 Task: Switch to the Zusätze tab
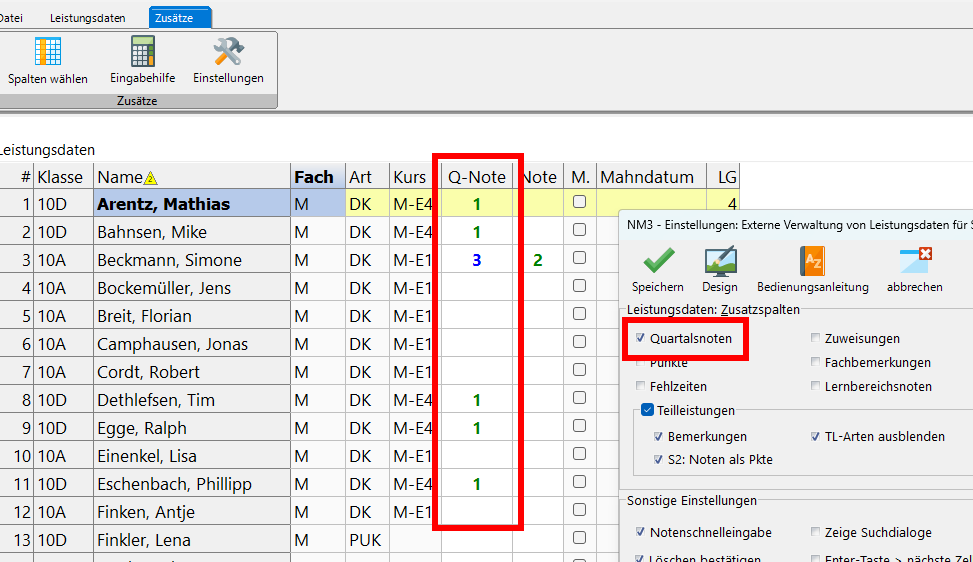[x=173, y=17]
